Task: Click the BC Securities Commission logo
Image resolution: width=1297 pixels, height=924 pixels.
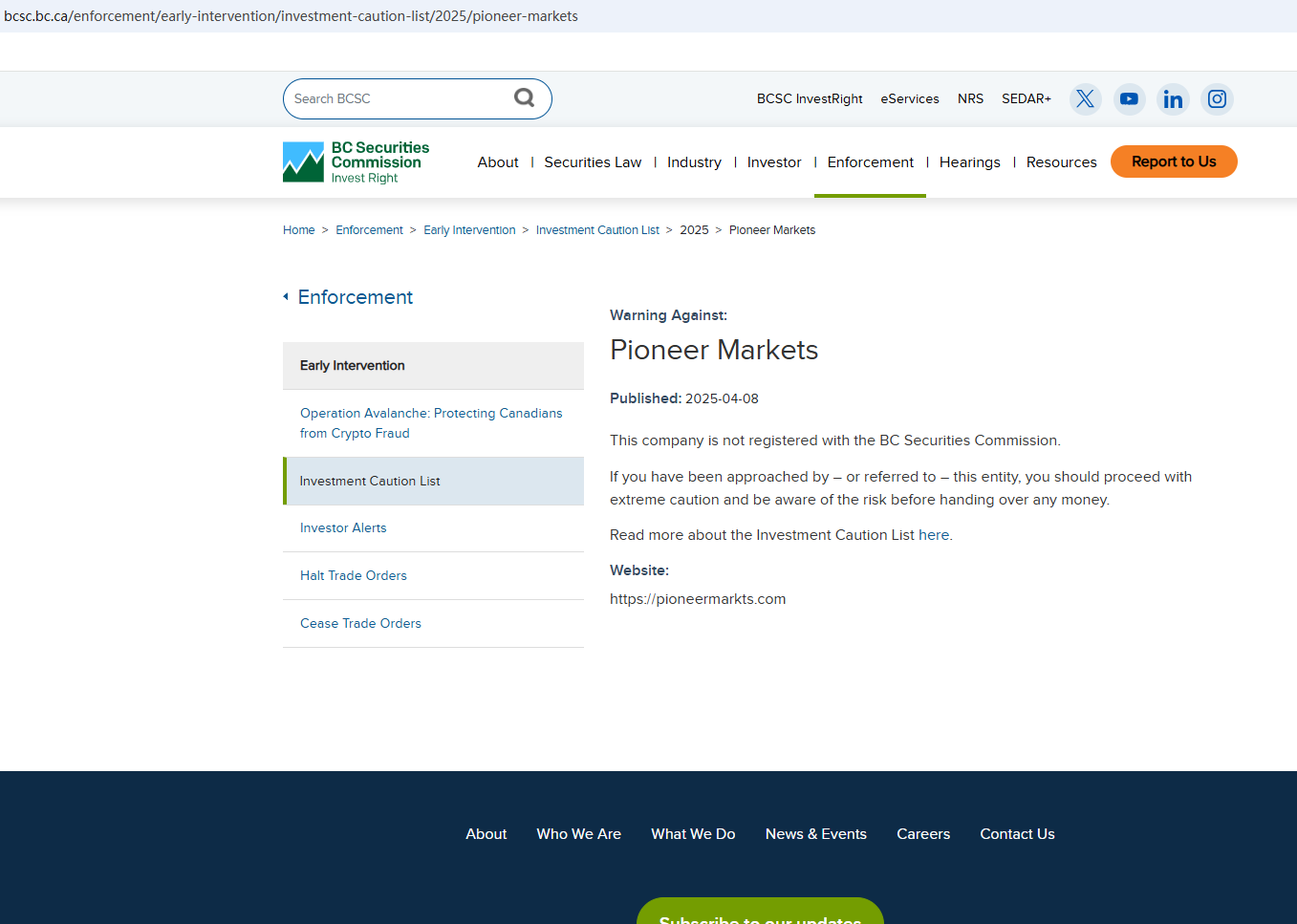Action: tap(356, 162)
